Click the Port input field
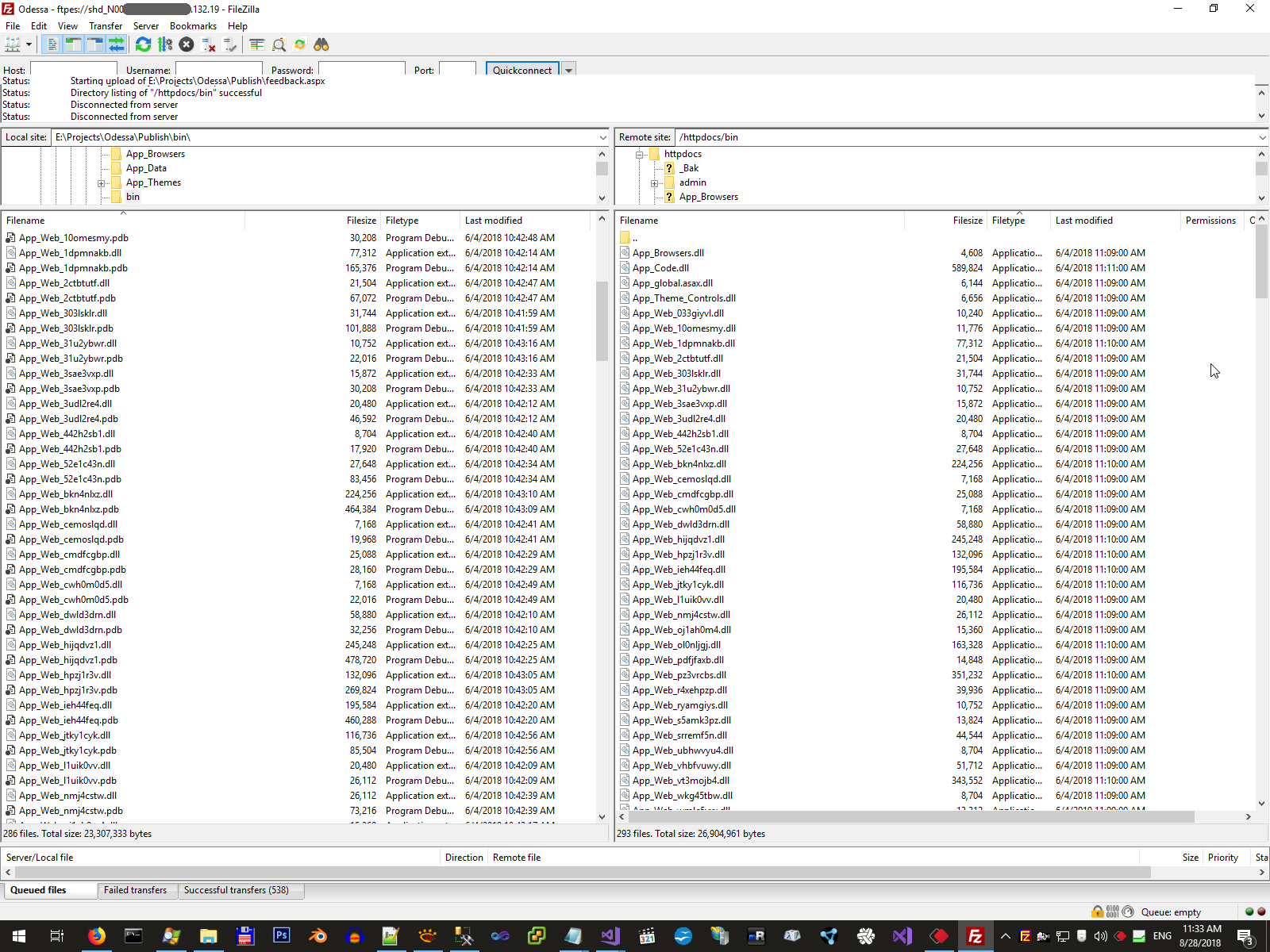The height and width of the screenshot is (952, 1270). (x=457, y=70)
